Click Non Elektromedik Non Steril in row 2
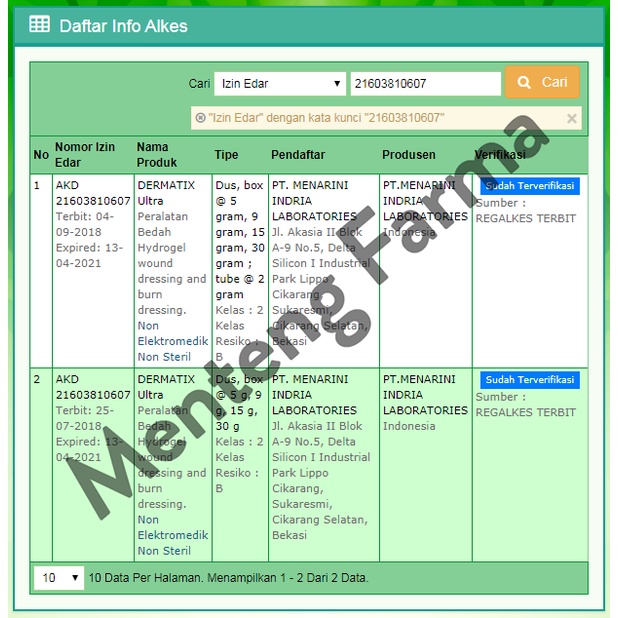This screenshot has width=618, height=618. pyautogui.click(x=172, y=535)
